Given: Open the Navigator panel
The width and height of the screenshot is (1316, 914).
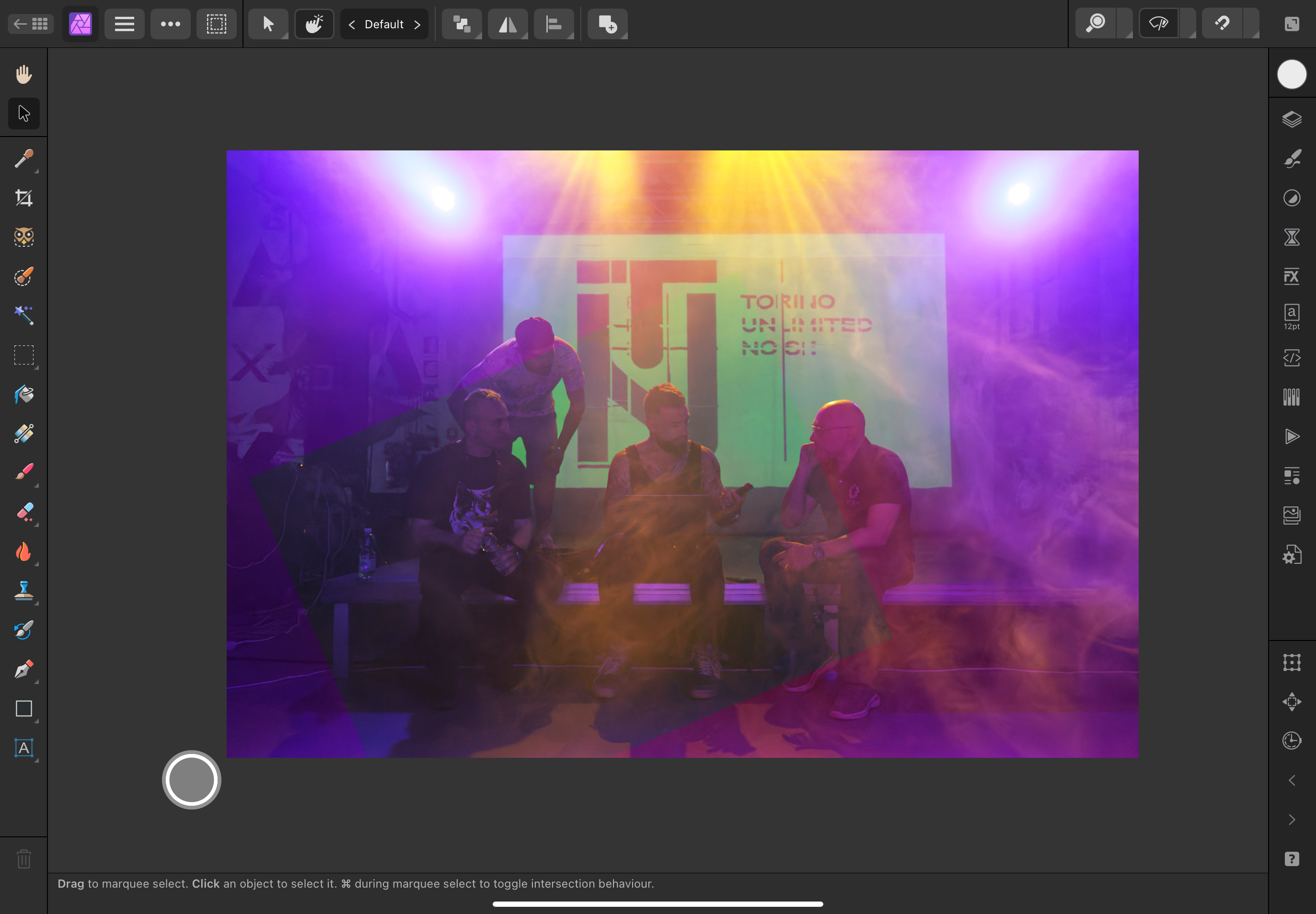Looking at the screenshot, I should [x=1292, y=701].
